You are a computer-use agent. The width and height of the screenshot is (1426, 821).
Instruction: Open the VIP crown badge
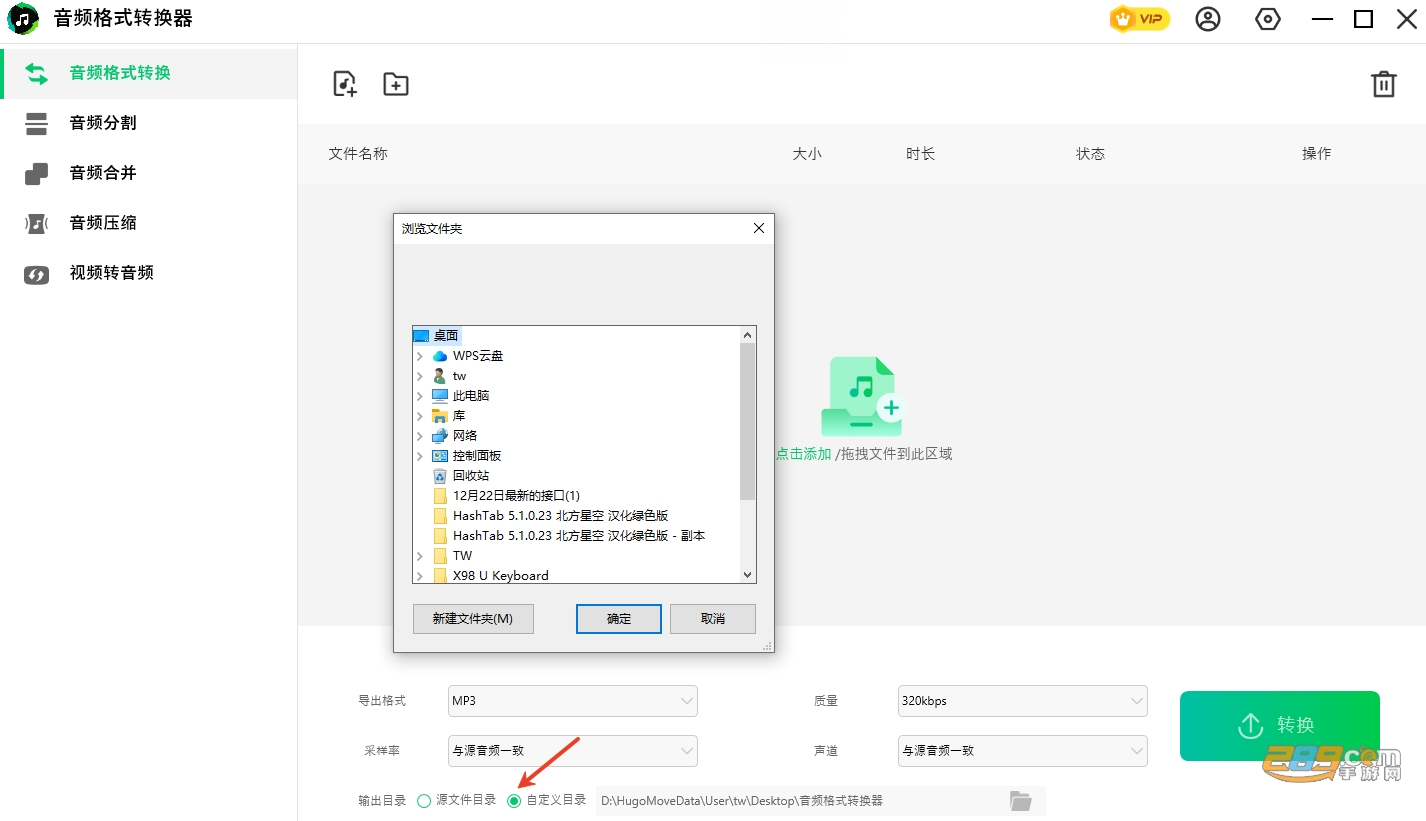tap(1140, 19)
